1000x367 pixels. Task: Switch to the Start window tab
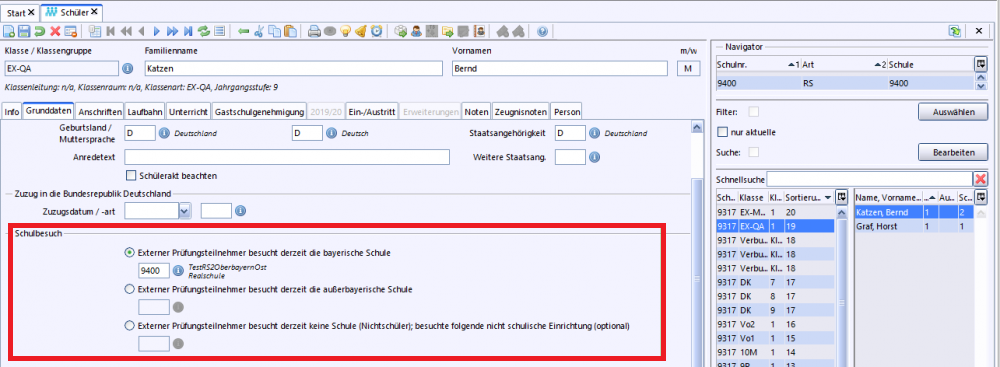coord(21,12)
